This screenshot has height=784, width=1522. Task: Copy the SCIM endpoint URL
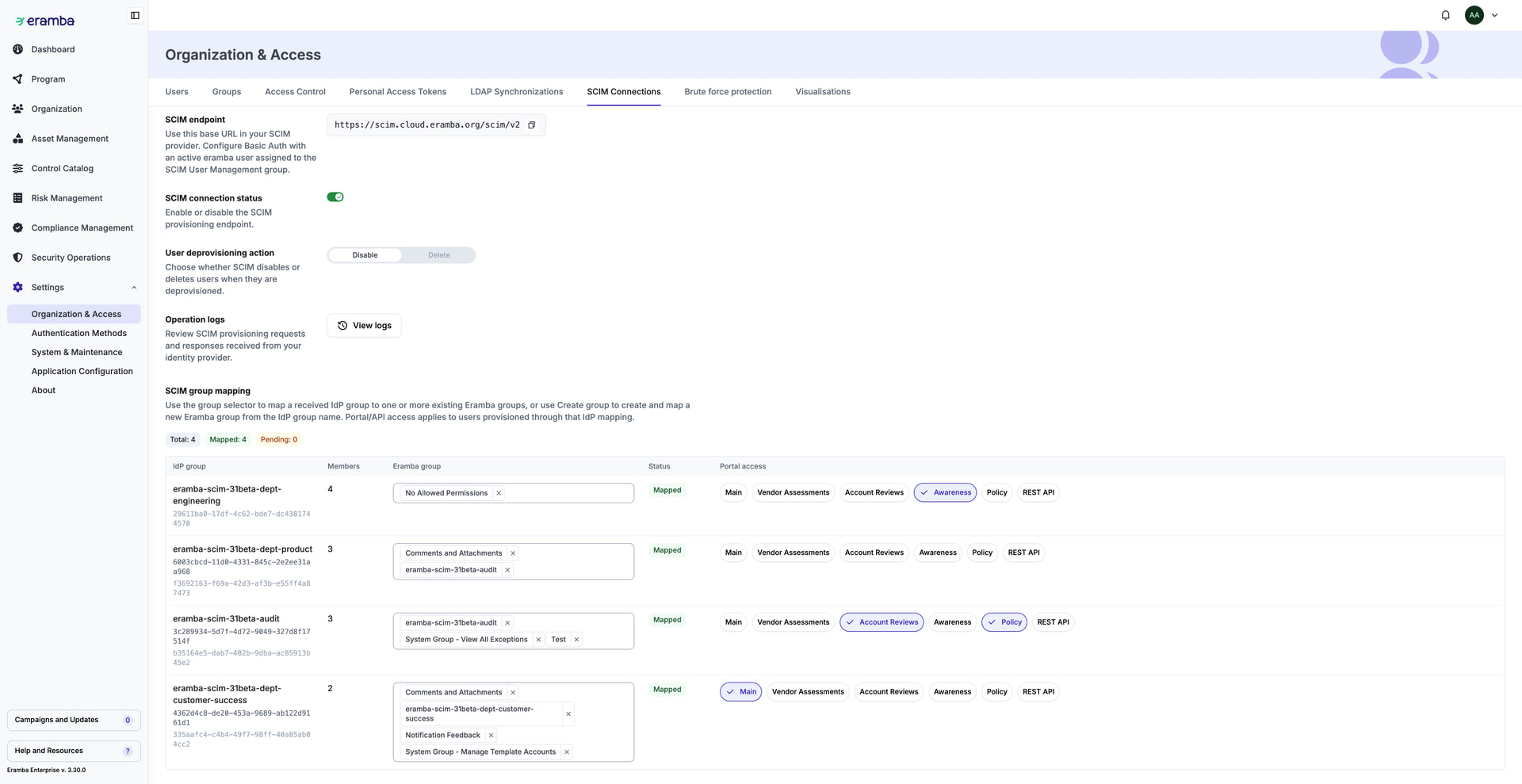(x=532, y=125)
